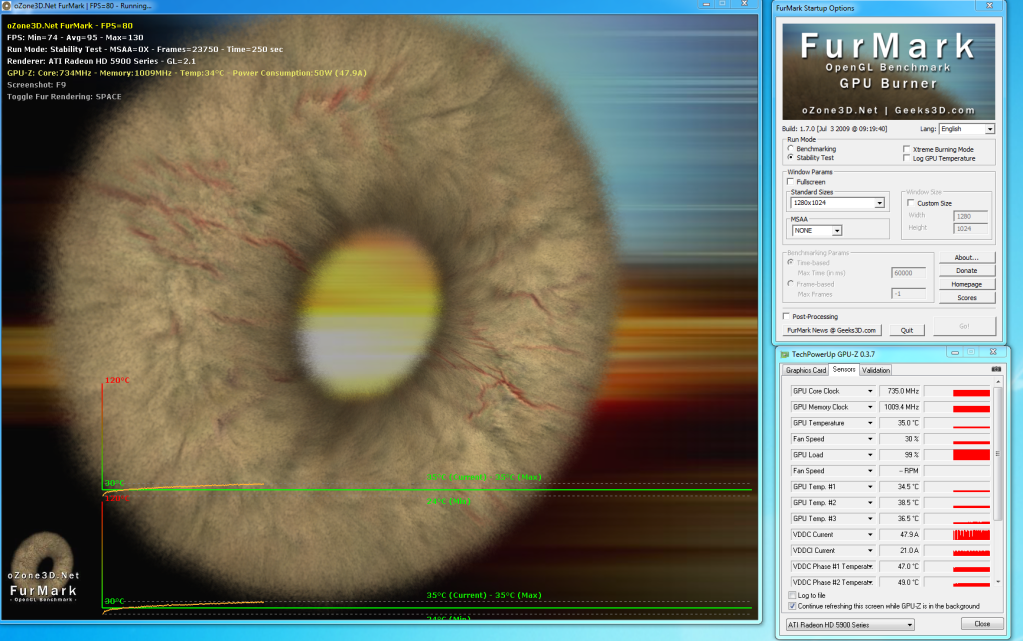Click the 1009.4 MHz memory clock value
This screenshot has height=641, width=1023.
900,407
